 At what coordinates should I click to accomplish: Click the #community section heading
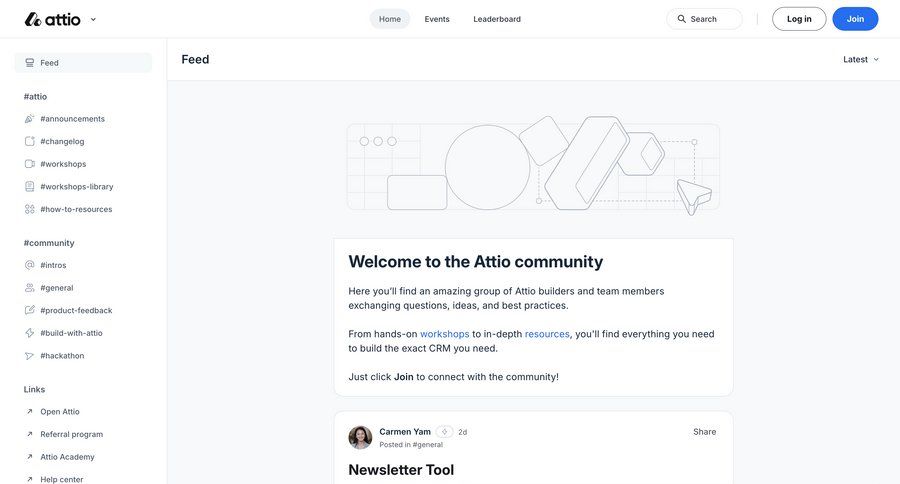click(49, 243)
